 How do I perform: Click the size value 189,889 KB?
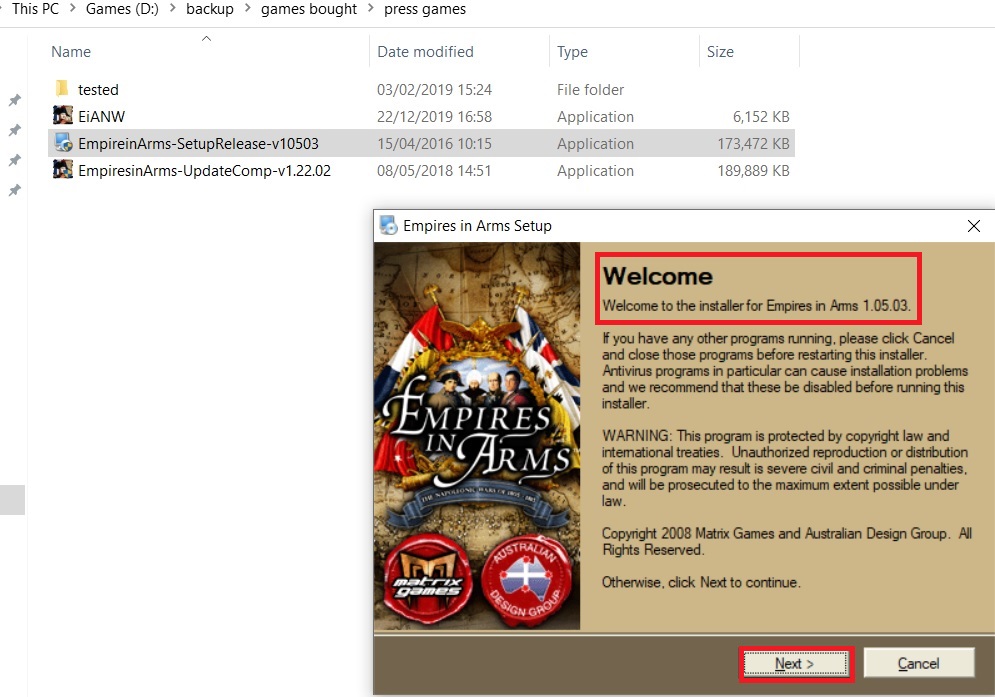tap(753, 171)
